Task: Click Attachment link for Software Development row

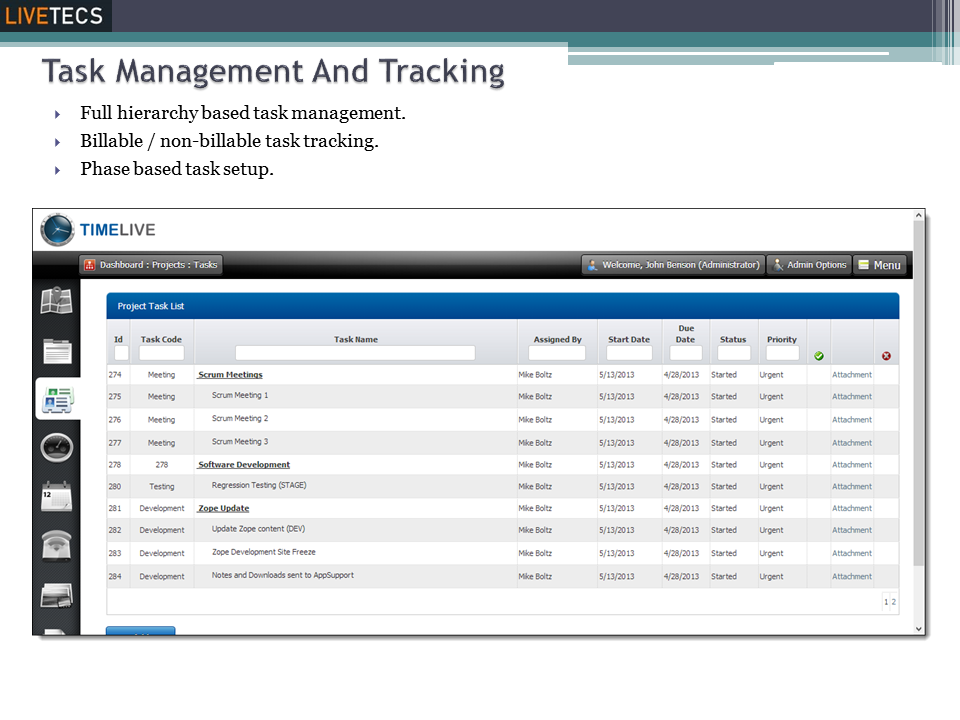Action: [852, 465]
